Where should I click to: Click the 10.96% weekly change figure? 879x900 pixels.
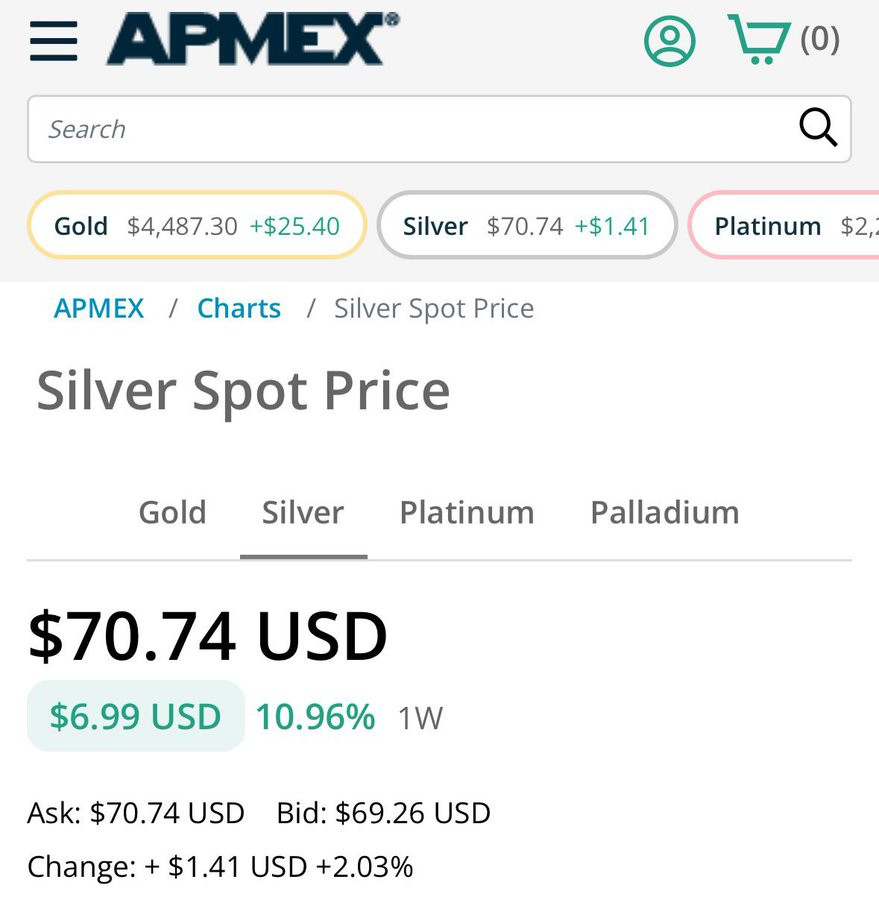pyautogui.click(x=315, y=716)
